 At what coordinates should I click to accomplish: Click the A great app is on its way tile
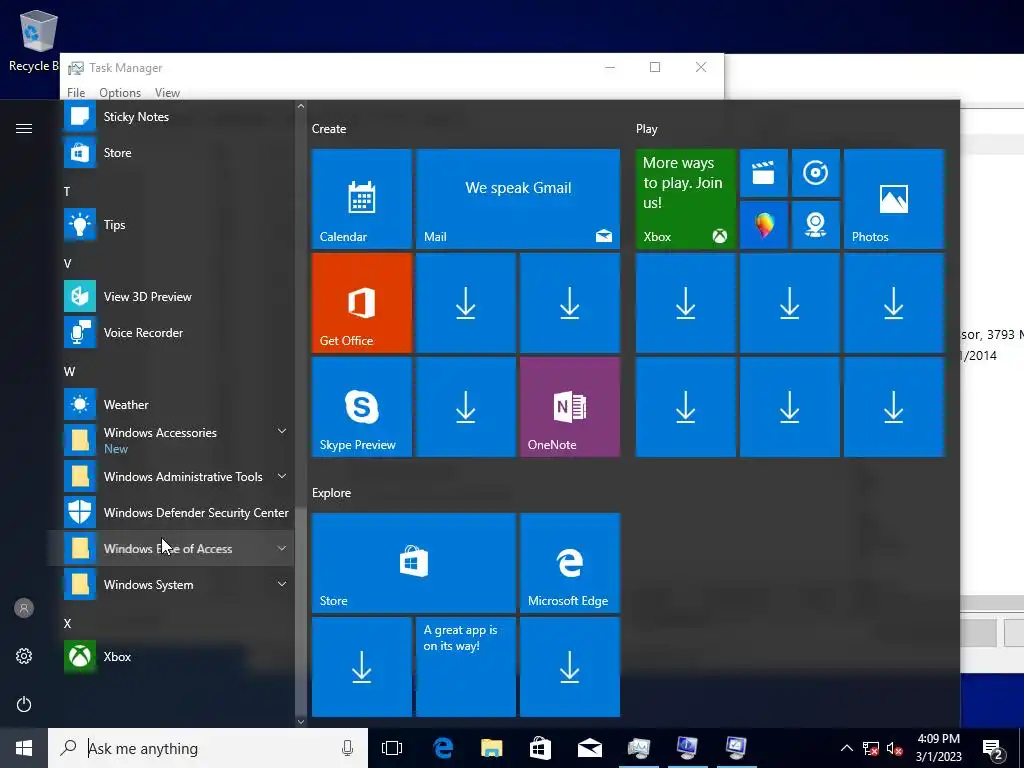point(466,667)
